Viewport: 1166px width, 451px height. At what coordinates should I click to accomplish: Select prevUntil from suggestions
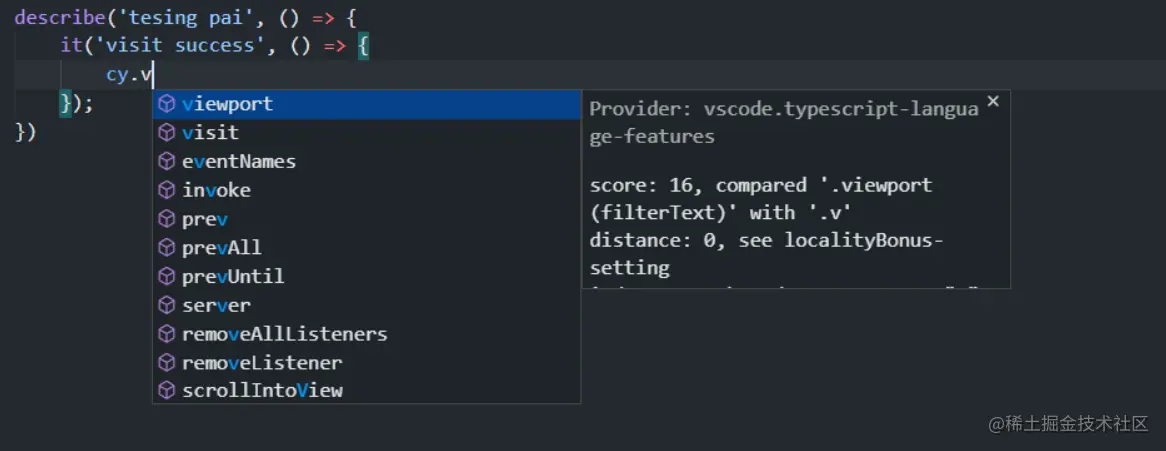233,276
